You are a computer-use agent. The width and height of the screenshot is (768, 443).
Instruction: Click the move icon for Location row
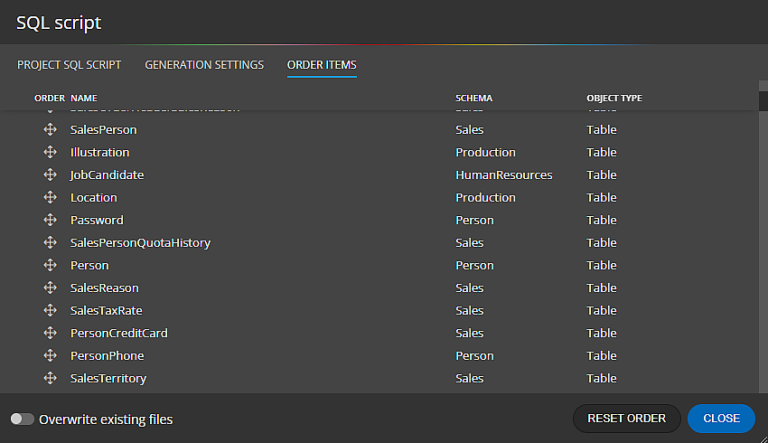[50, 198]
